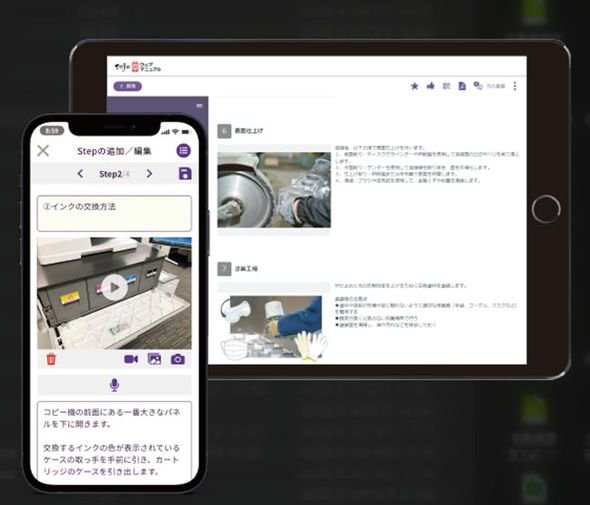This screenshot has height=505, width=590.
Task: Tap the video camera record icon
Action: click(x=131, y=359)
